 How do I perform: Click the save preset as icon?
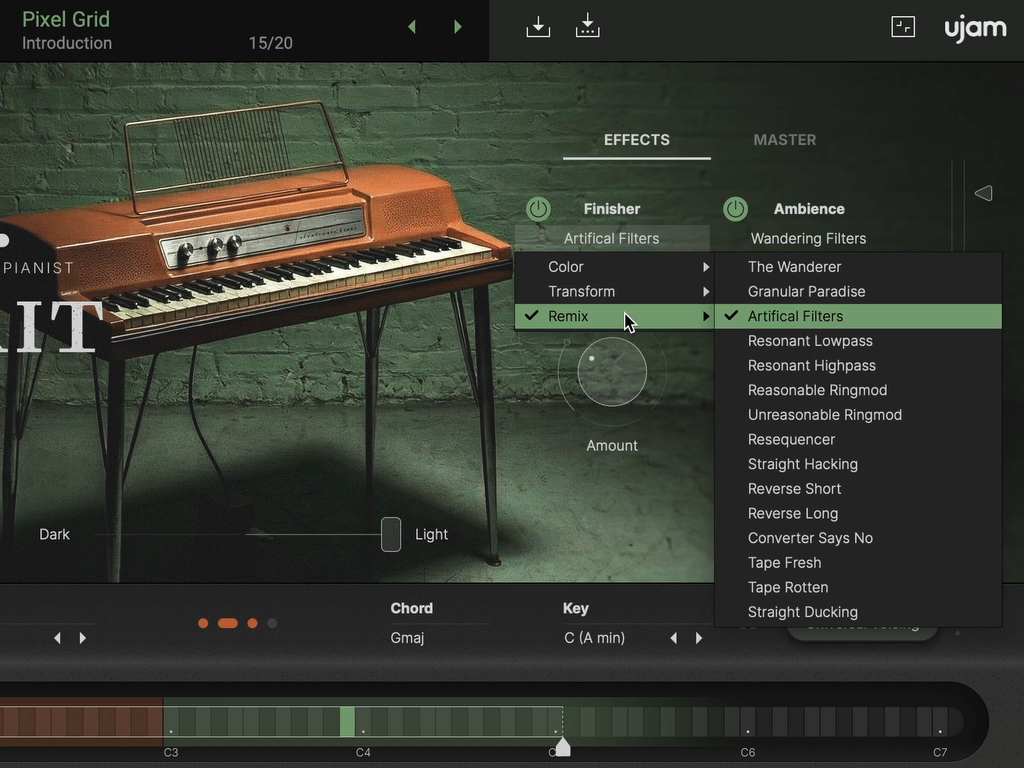[588, 26]
